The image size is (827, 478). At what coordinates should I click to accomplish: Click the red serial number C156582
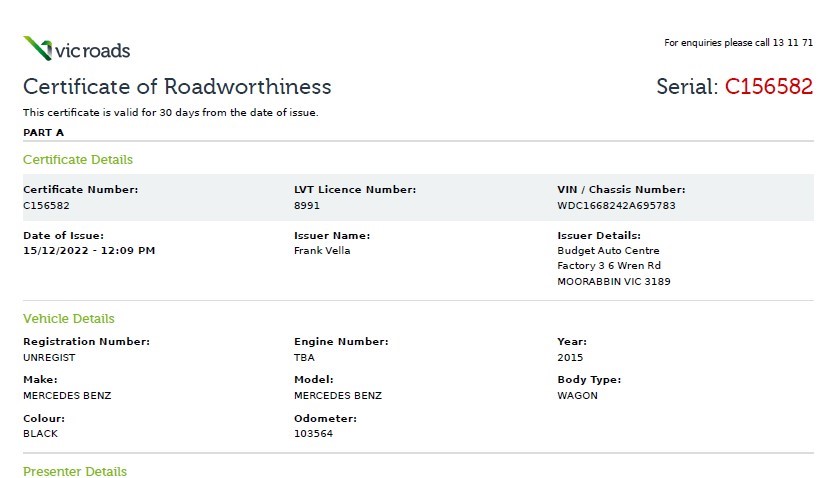pos(768,86)
